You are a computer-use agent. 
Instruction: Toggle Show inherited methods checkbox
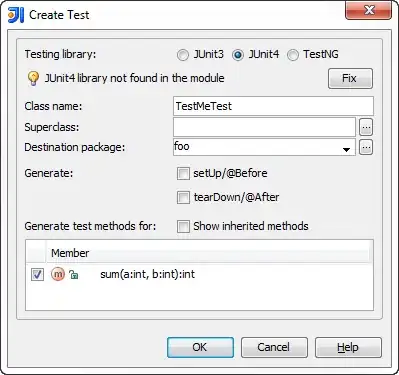click(x=183, y=226)
